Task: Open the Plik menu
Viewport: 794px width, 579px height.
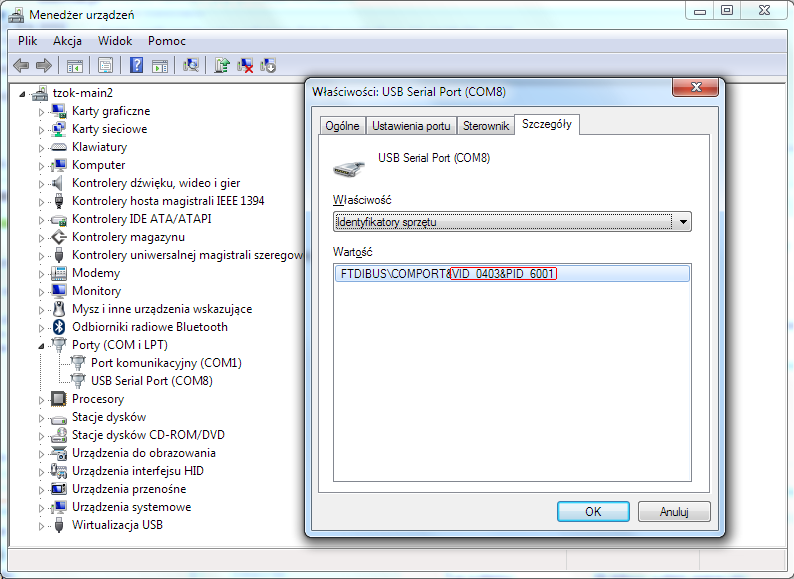Action: (x=27, y=41)
